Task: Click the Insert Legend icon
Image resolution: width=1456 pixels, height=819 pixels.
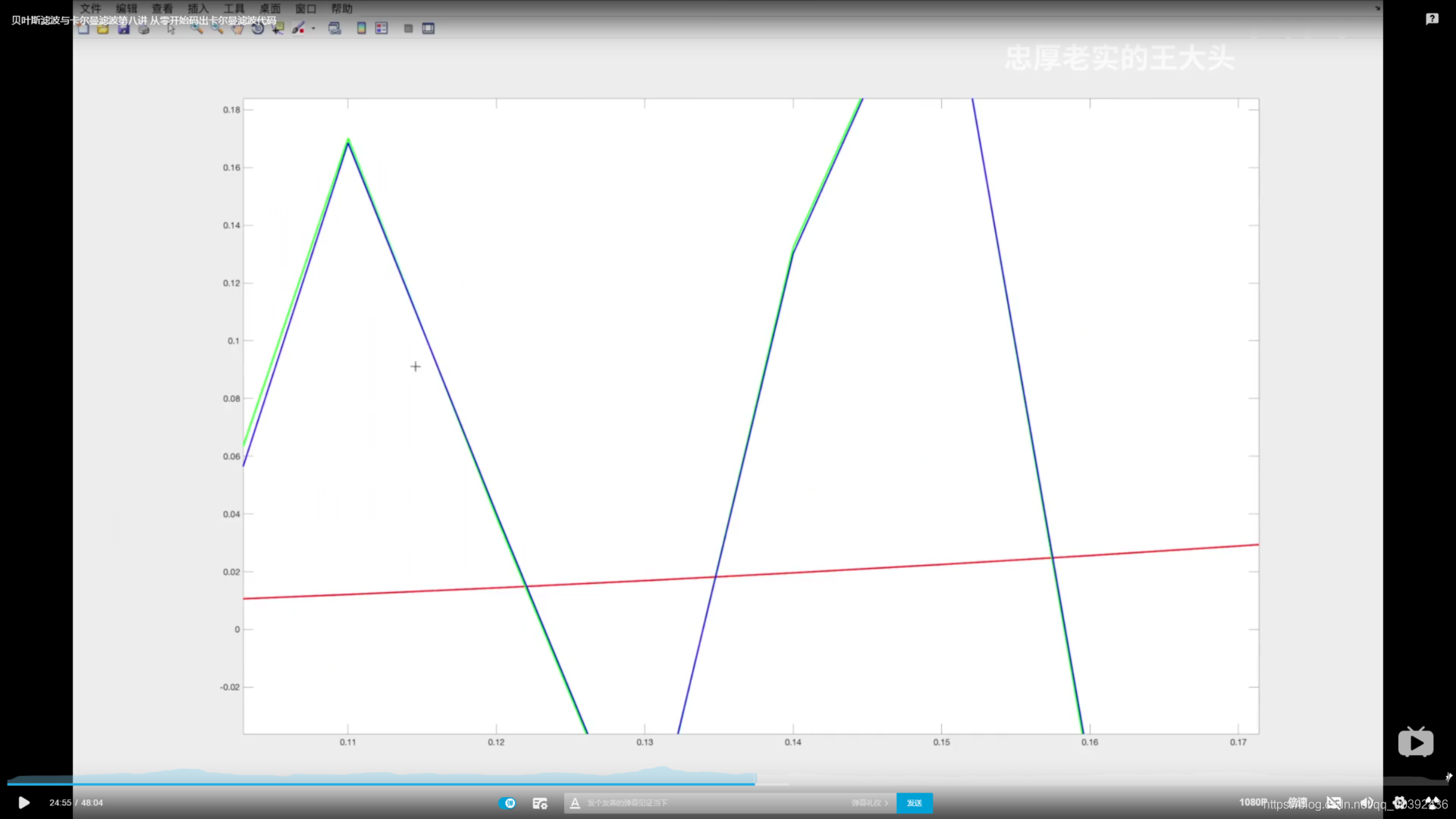Action: pos(381,29)
